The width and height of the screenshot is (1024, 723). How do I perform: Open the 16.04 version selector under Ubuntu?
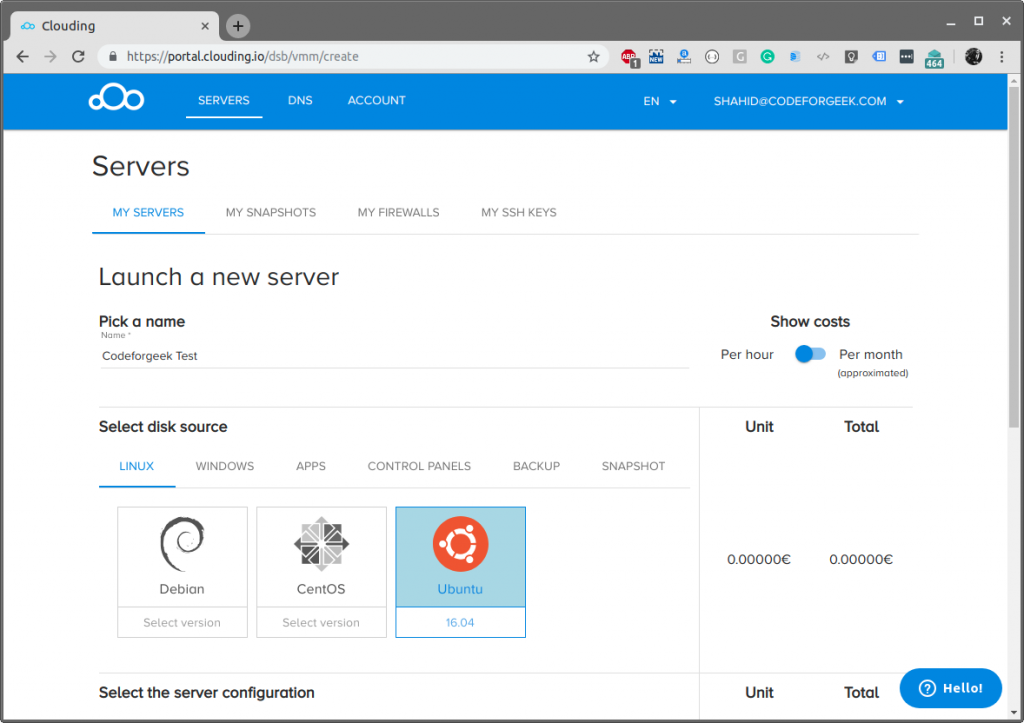[x=460, y=622]
